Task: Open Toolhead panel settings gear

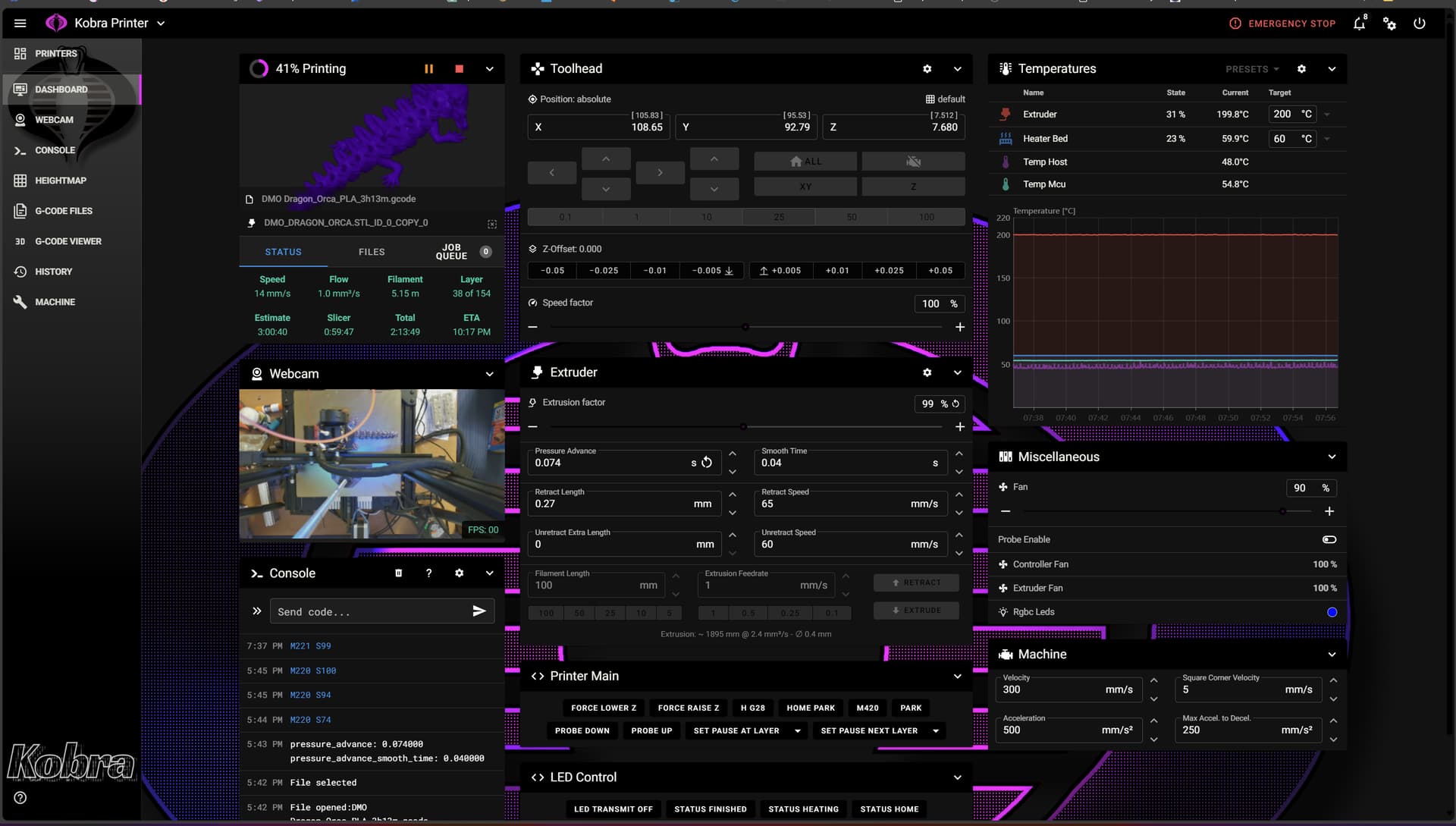Action: coord(927,69)
